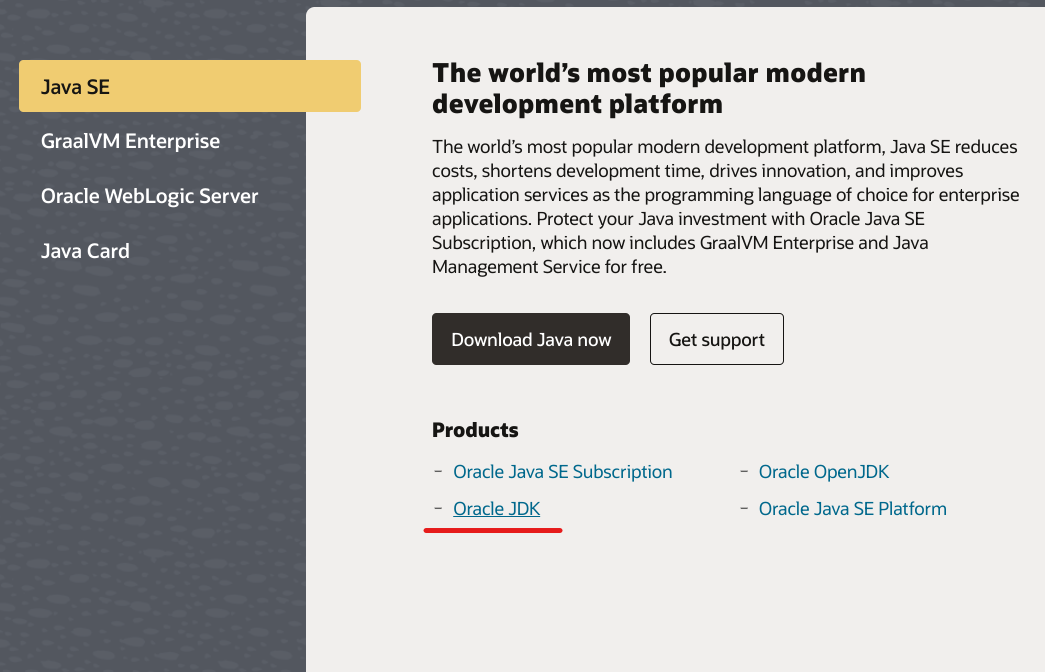Click the dash bullet before Oracle JDK
The image size is (1045, 672).
pos(438,508)
